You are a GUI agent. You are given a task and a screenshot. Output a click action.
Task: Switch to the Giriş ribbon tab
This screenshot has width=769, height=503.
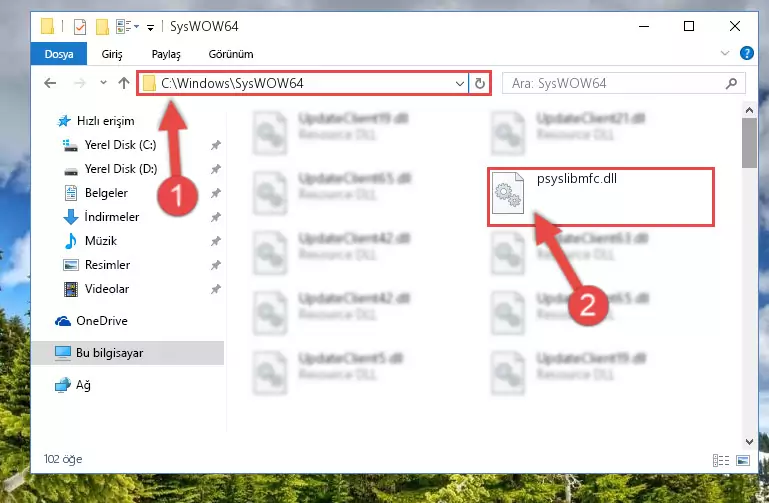112,54
